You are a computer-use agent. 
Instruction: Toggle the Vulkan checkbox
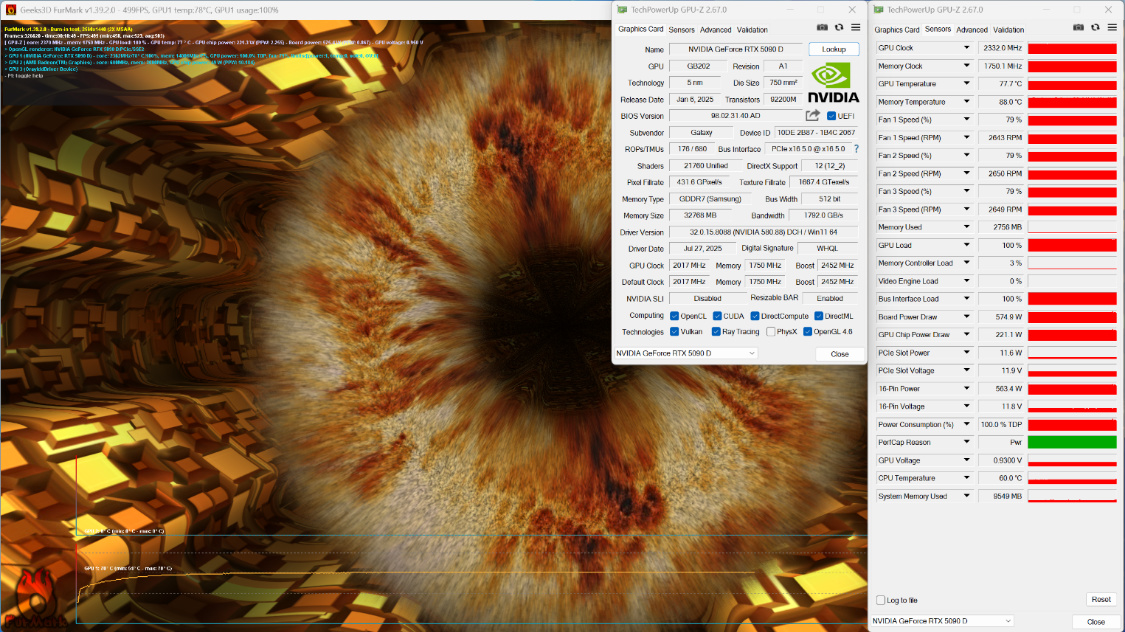click(674, 332)
